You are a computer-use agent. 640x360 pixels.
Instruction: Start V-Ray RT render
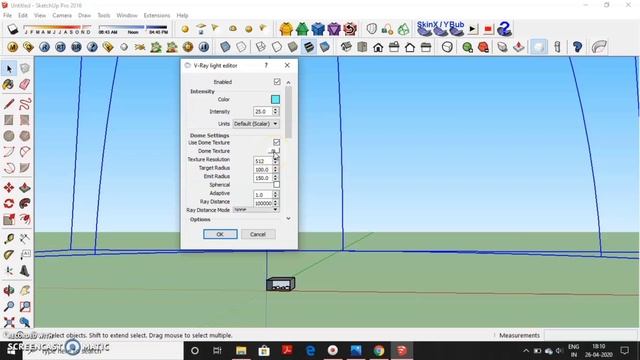60,47
